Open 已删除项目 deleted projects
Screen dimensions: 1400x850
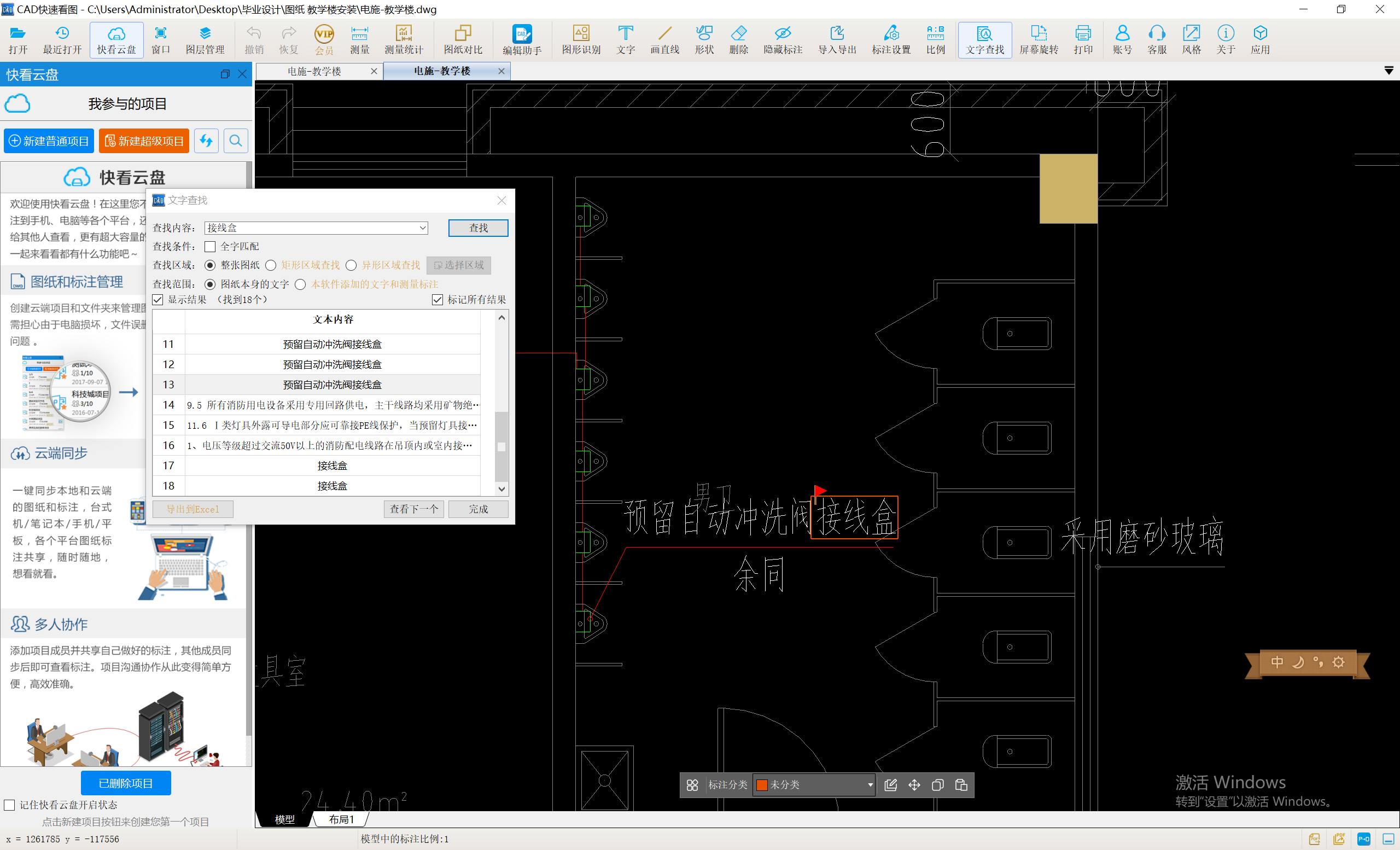click(x=126, y=783)
